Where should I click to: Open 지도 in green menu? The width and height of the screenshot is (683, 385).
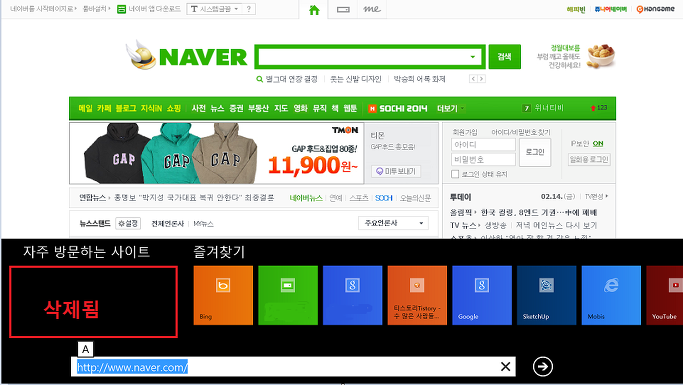[281, 108]
